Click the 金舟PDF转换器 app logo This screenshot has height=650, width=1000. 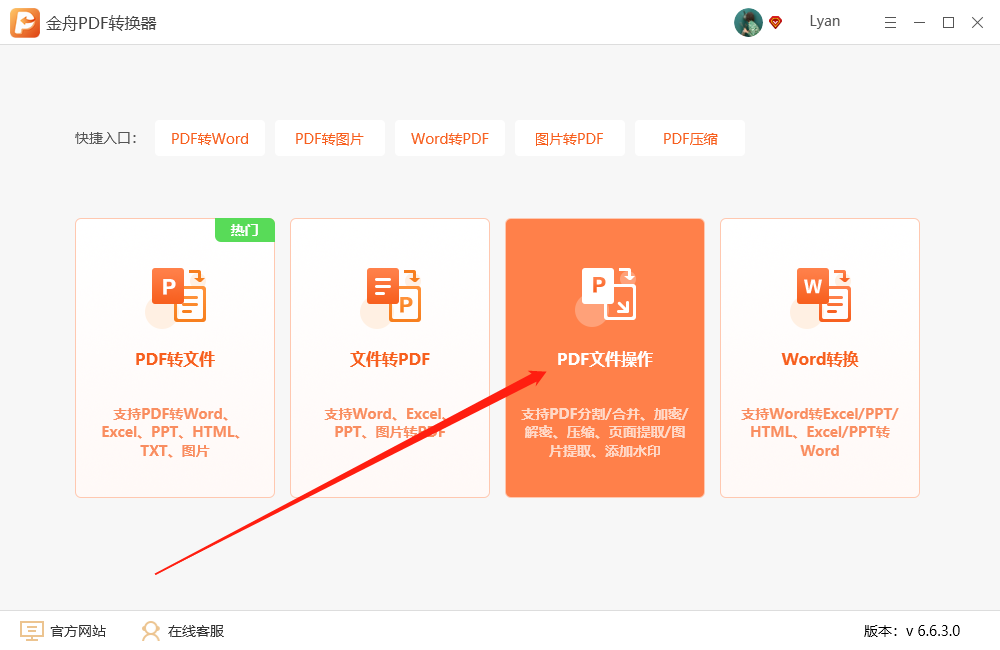25,23
